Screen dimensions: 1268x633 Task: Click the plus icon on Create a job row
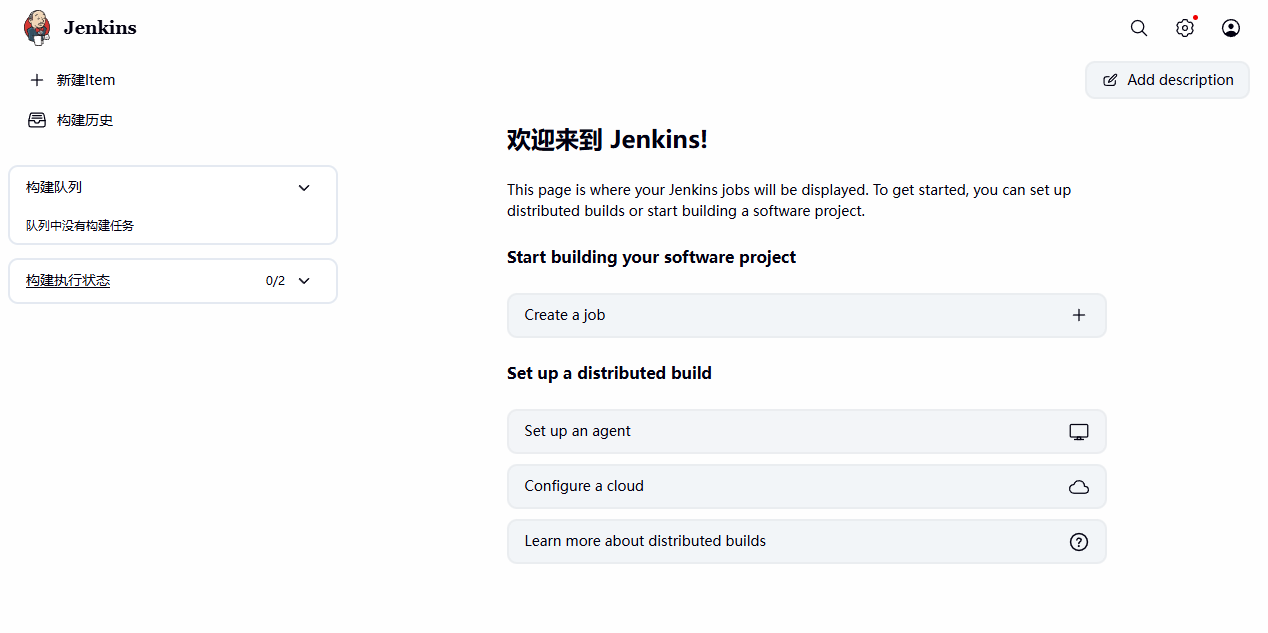pos(1079,315)
